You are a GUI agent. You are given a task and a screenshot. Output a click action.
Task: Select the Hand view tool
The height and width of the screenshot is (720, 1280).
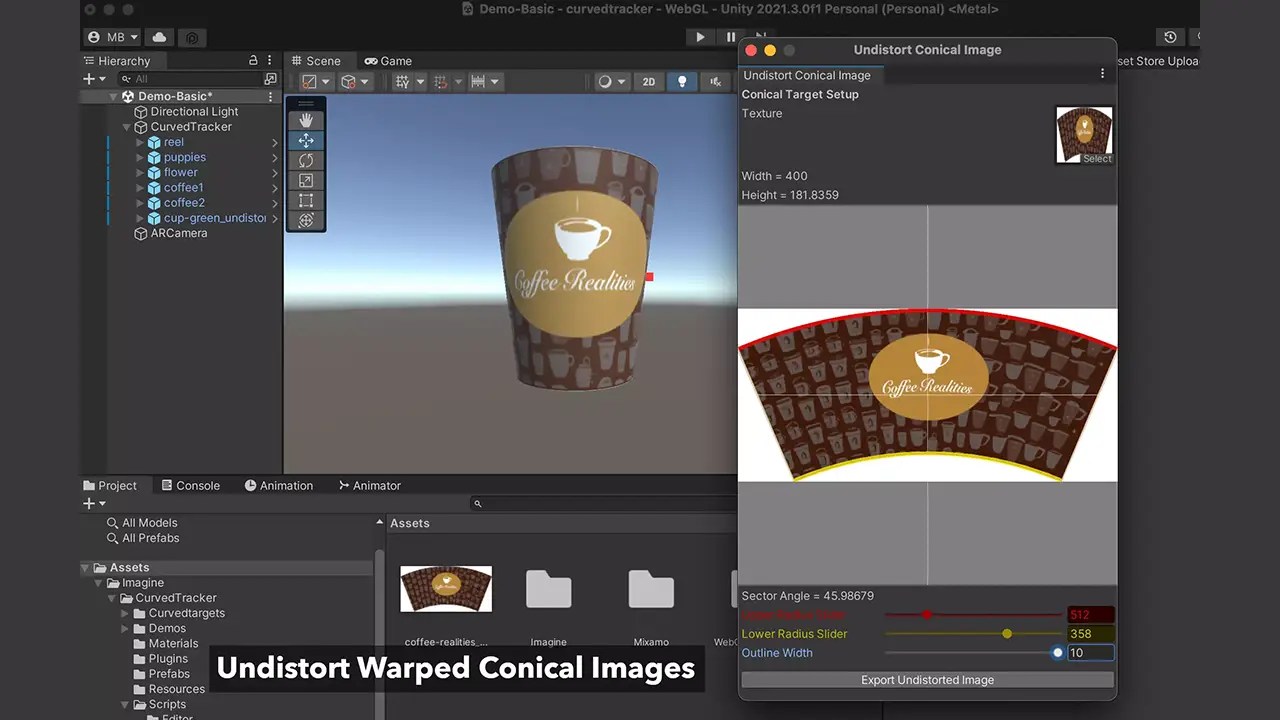[306, 120]
